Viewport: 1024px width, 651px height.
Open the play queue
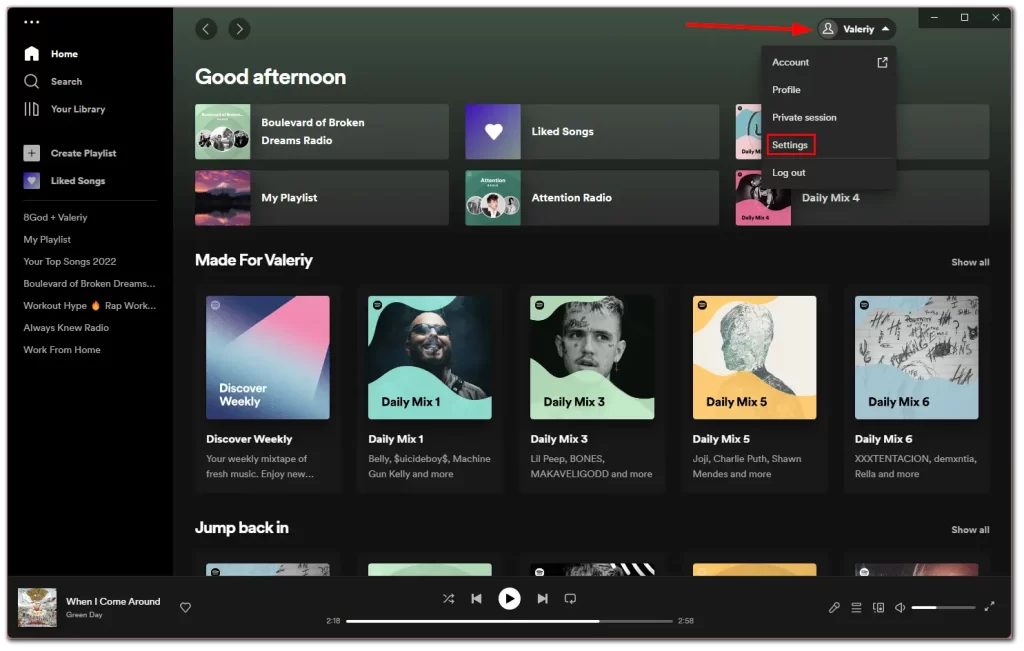pos(856,608)
